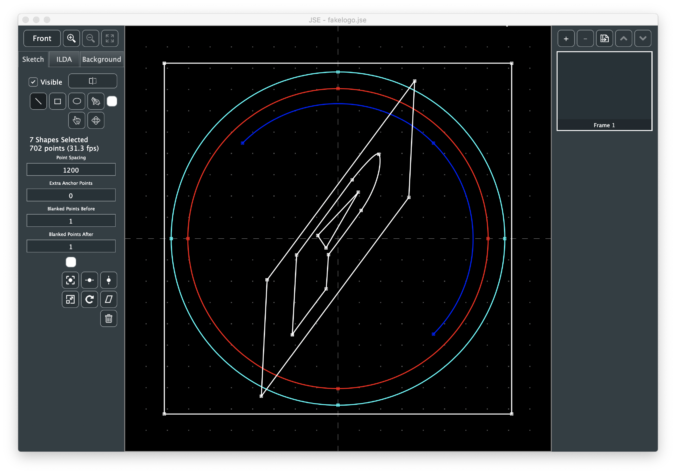676x474 pixels.
Task: Click the rotate selected shapes icon
Action: click(89, 299)
